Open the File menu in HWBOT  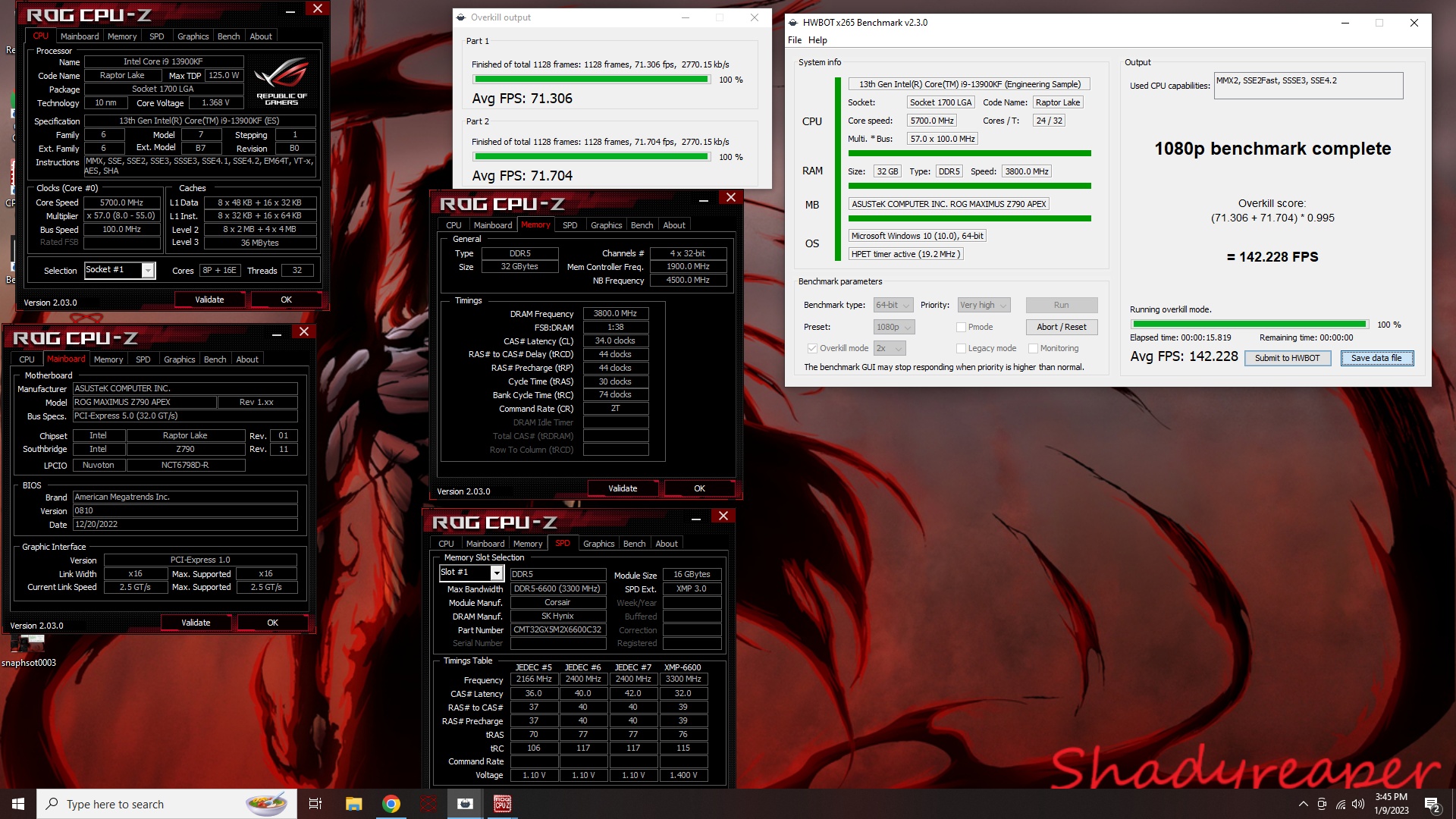pos(795,40)
